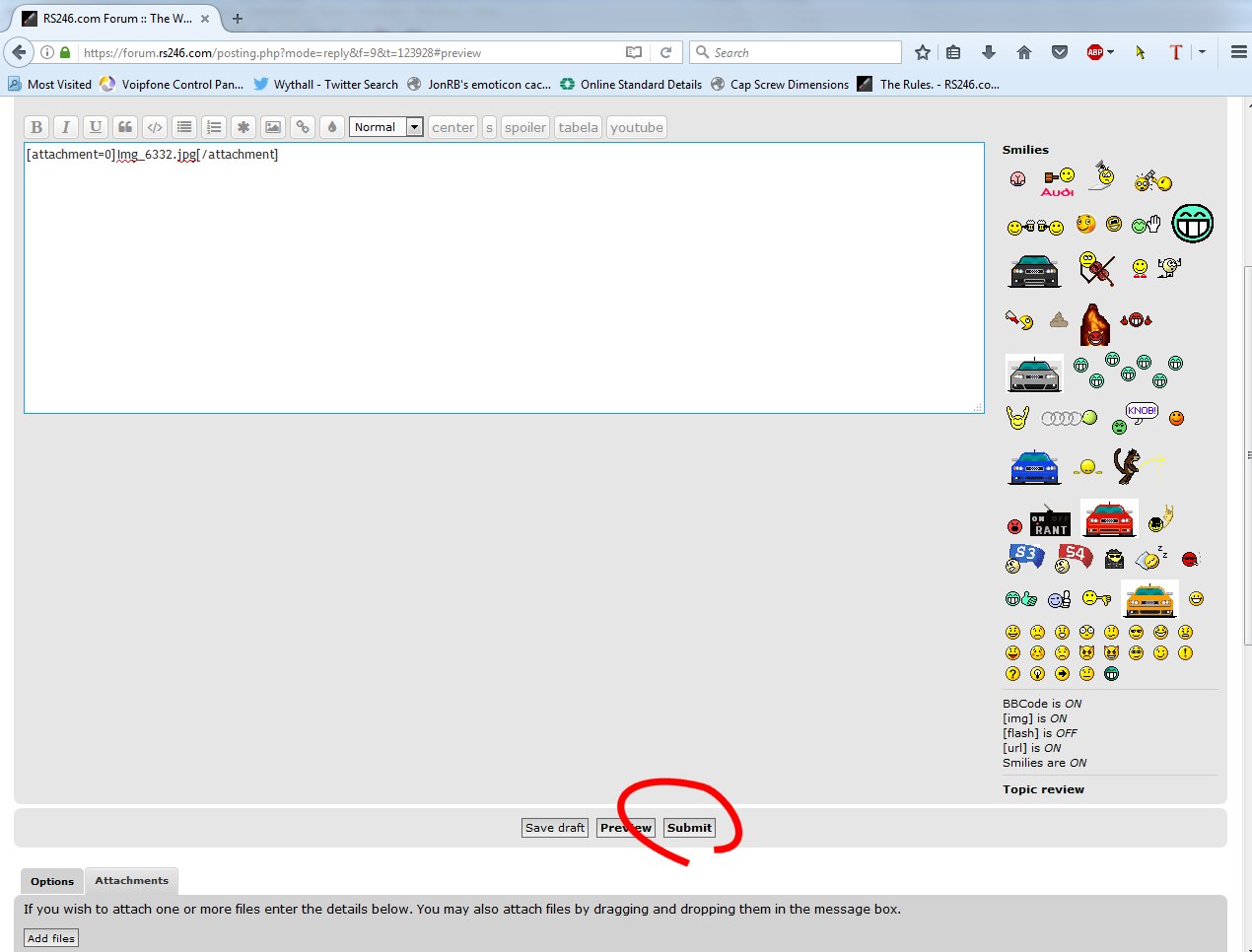Open the Firefox hamburger menu
This screenshot has height=952, width=1252.
(1238, 52)
